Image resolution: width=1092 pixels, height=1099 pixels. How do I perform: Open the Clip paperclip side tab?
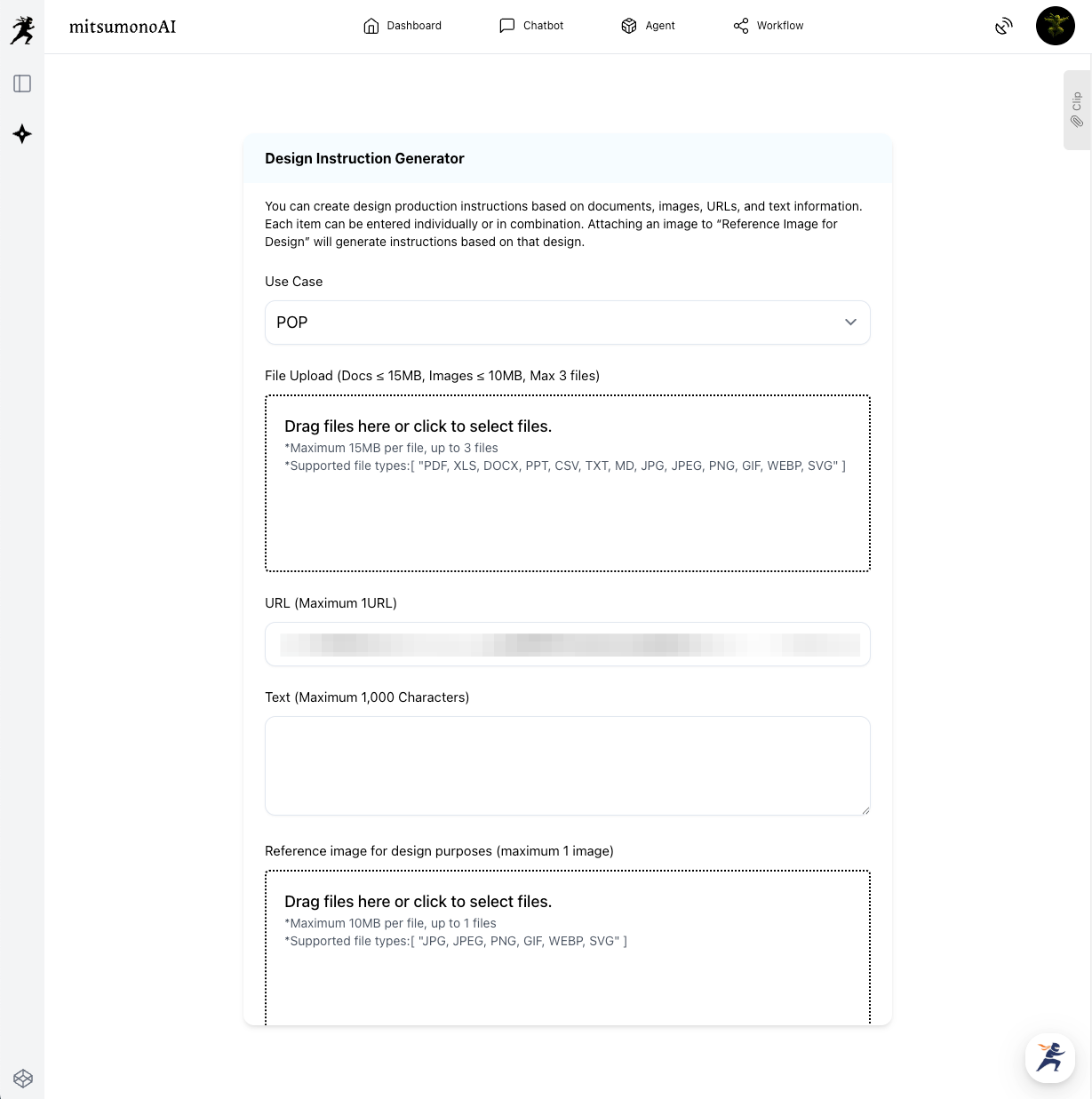(1077, 110)
